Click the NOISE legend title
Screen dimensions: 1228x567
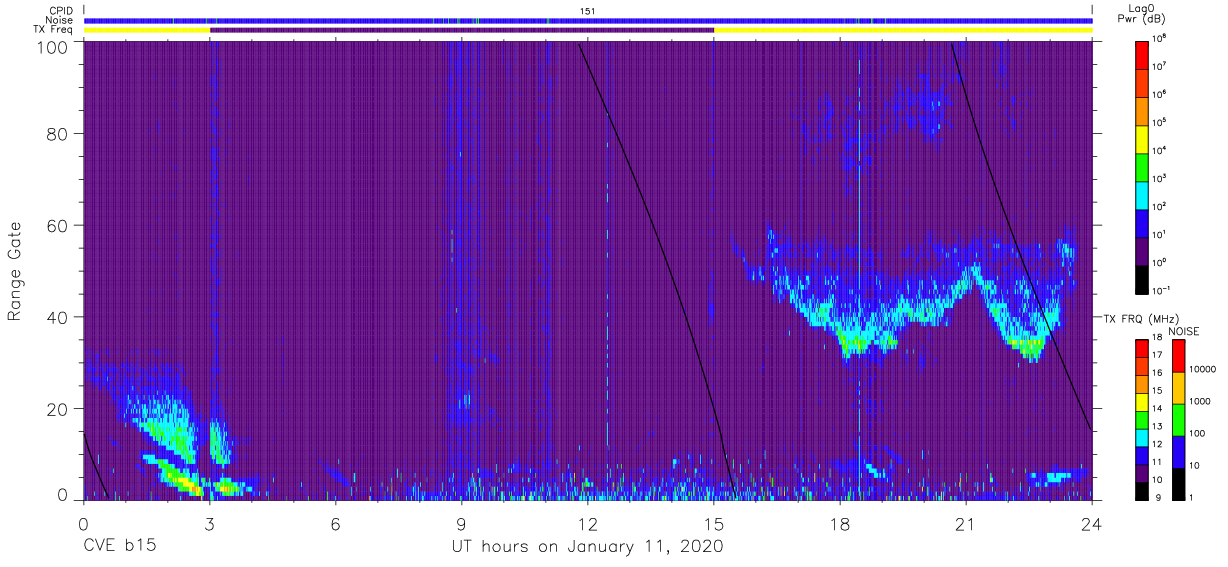coord(1184,330)
